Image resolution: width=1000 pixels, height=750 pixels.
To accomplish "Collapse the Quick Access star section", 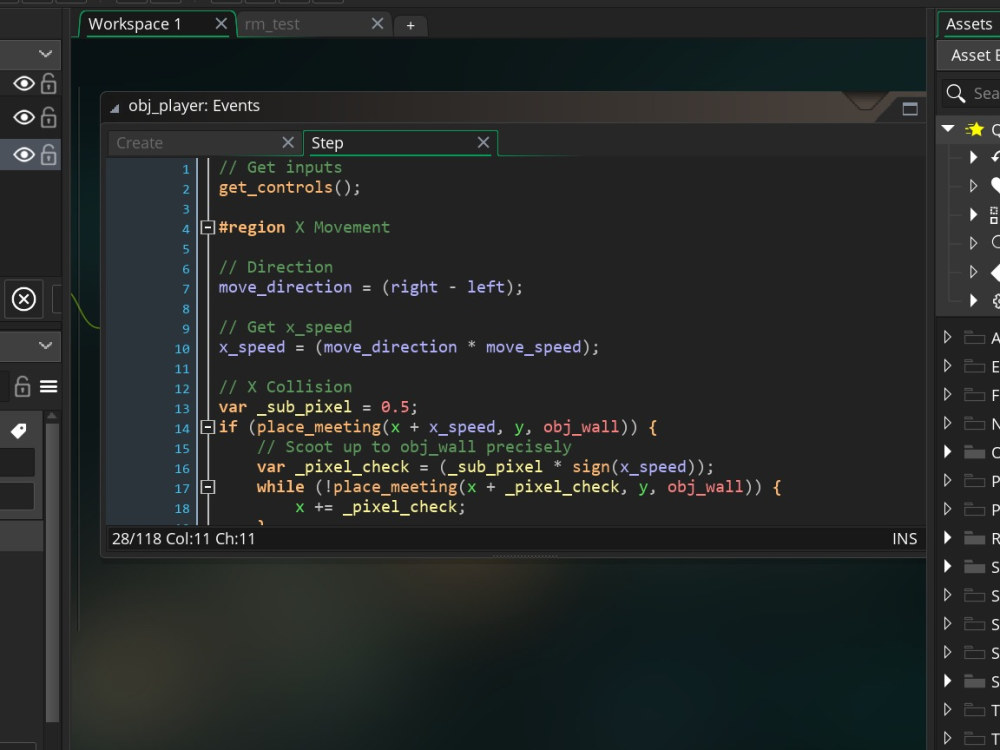I will 948,129.
